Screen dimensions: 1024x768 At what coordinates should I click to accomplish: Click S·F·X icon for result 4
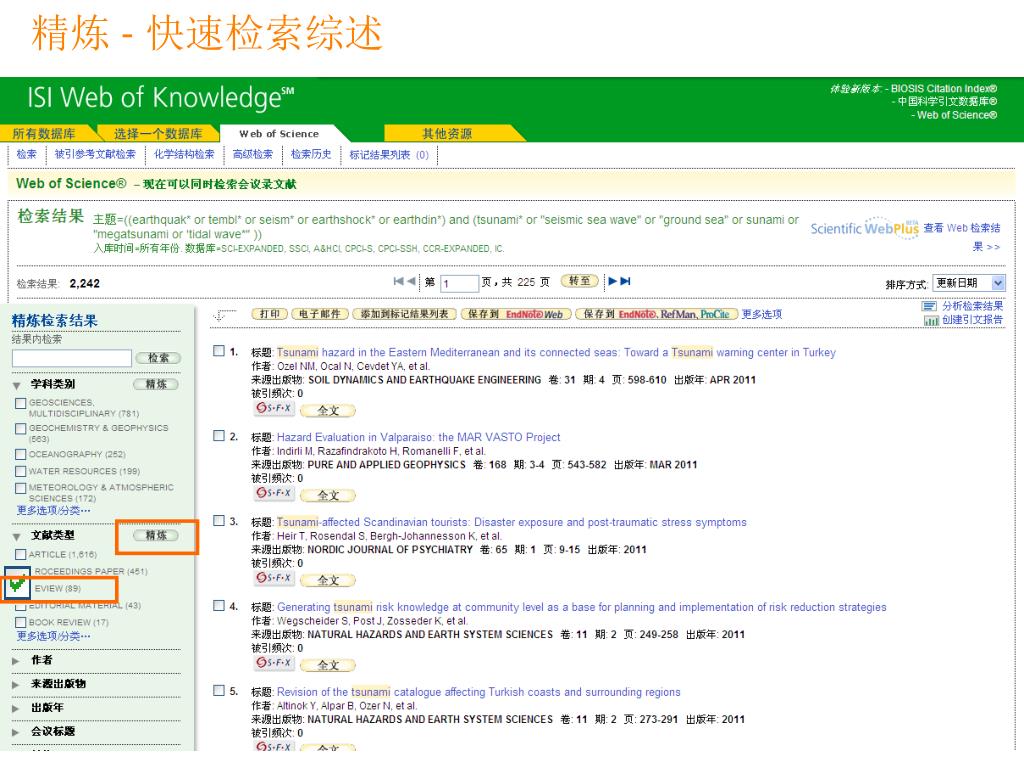tap(274, 663)
